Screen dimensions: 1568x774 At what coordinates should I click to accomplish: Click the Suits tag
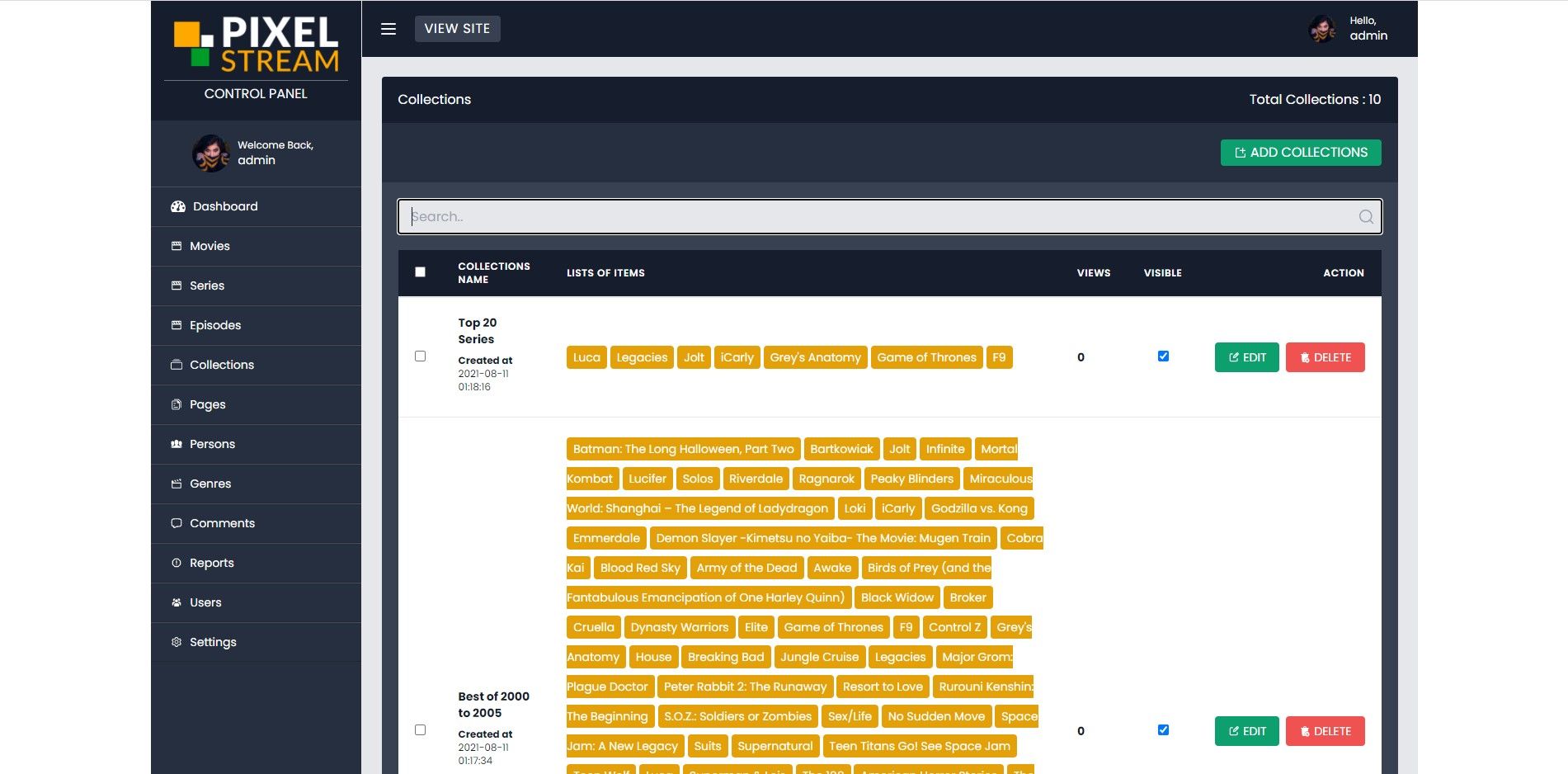point(708,746)
